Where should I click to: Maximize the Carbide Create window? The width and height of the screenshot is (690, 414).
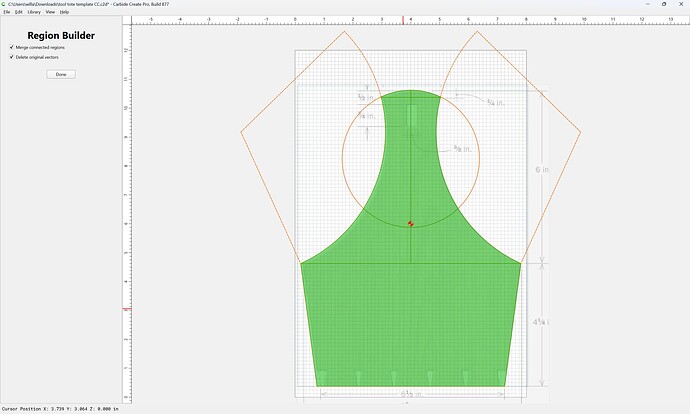pos(664,4)
